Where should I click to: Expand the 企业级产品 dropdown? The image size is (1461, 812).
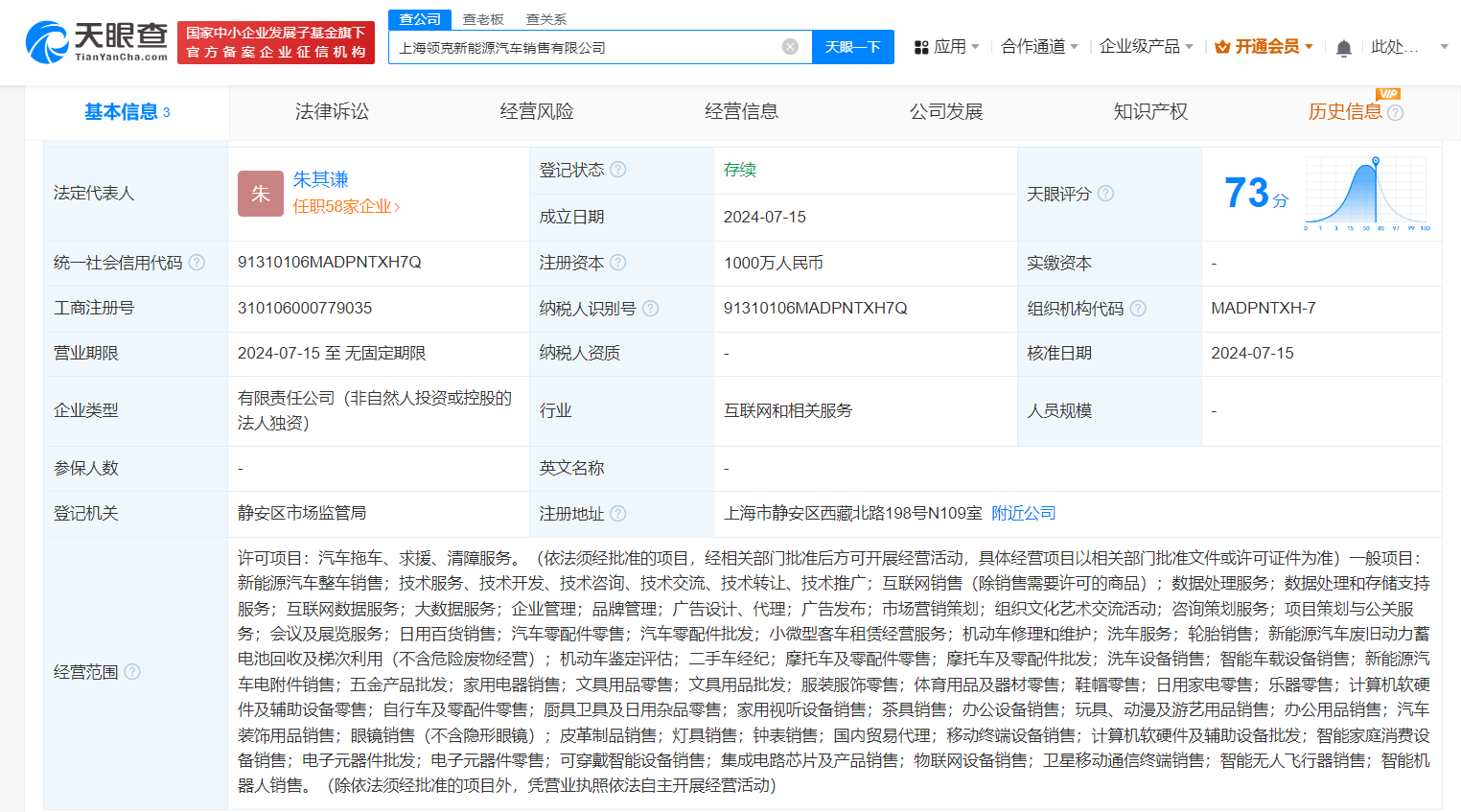pos(1142,45)
